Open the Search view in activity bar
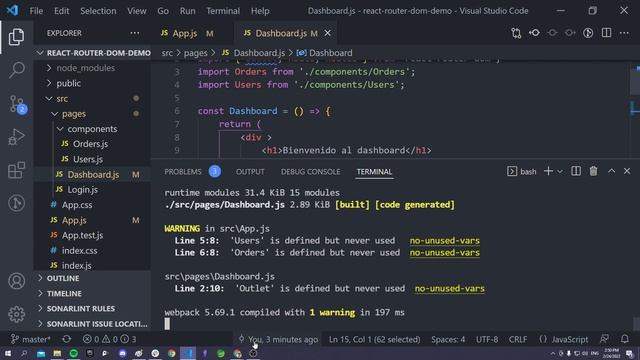The width and height of the screenshot is (640, 360). pos(16,70)
